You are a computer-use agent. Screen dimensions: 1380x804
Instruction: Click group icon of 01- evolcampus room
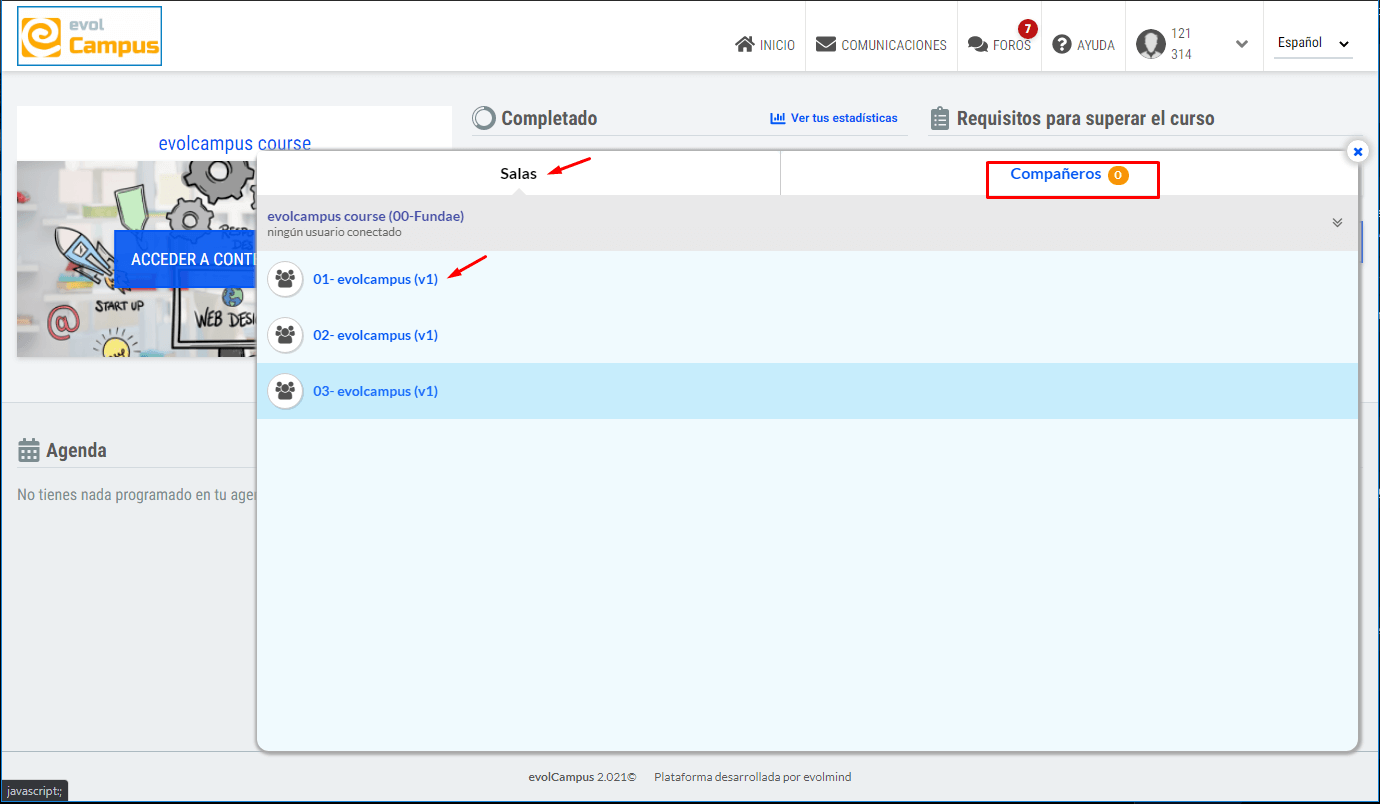click(285, 279)
